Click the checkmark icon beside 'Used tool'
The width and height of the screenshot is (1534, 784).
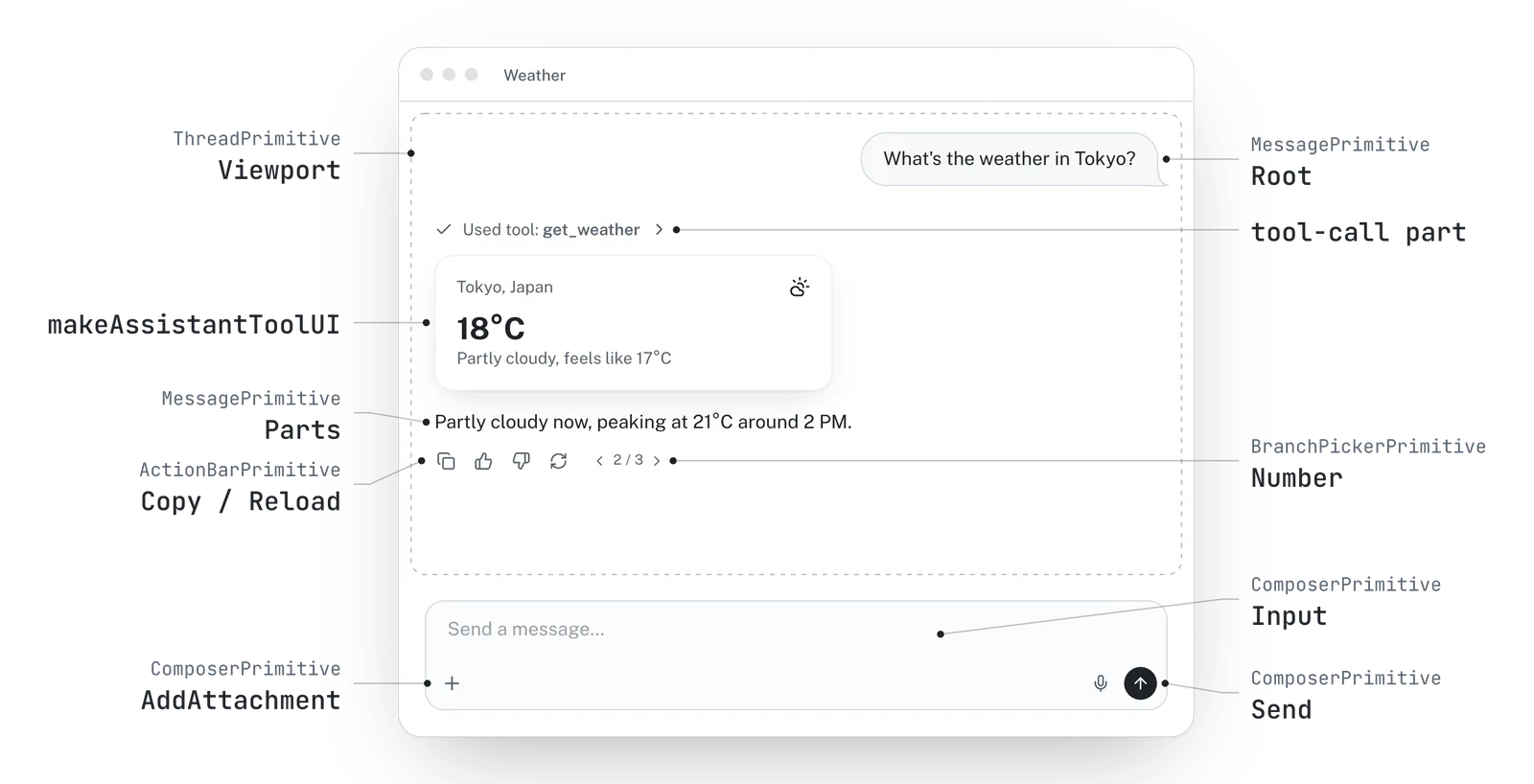pos(443,230)
